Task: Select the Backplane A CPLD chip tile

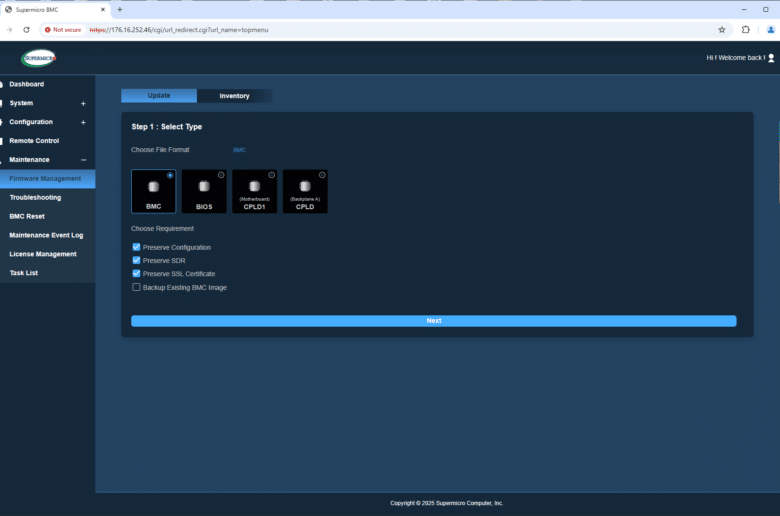Action: coord(305,192)
